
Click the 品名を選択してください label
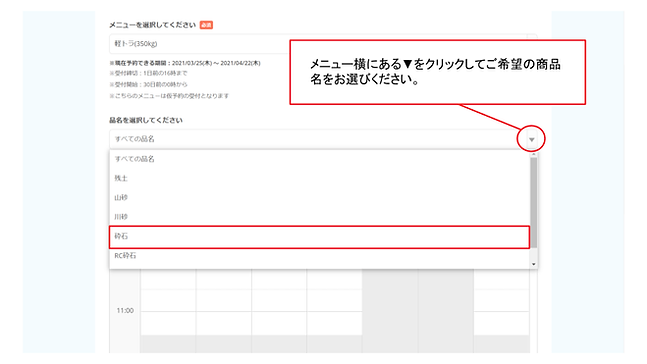(146, 120)
